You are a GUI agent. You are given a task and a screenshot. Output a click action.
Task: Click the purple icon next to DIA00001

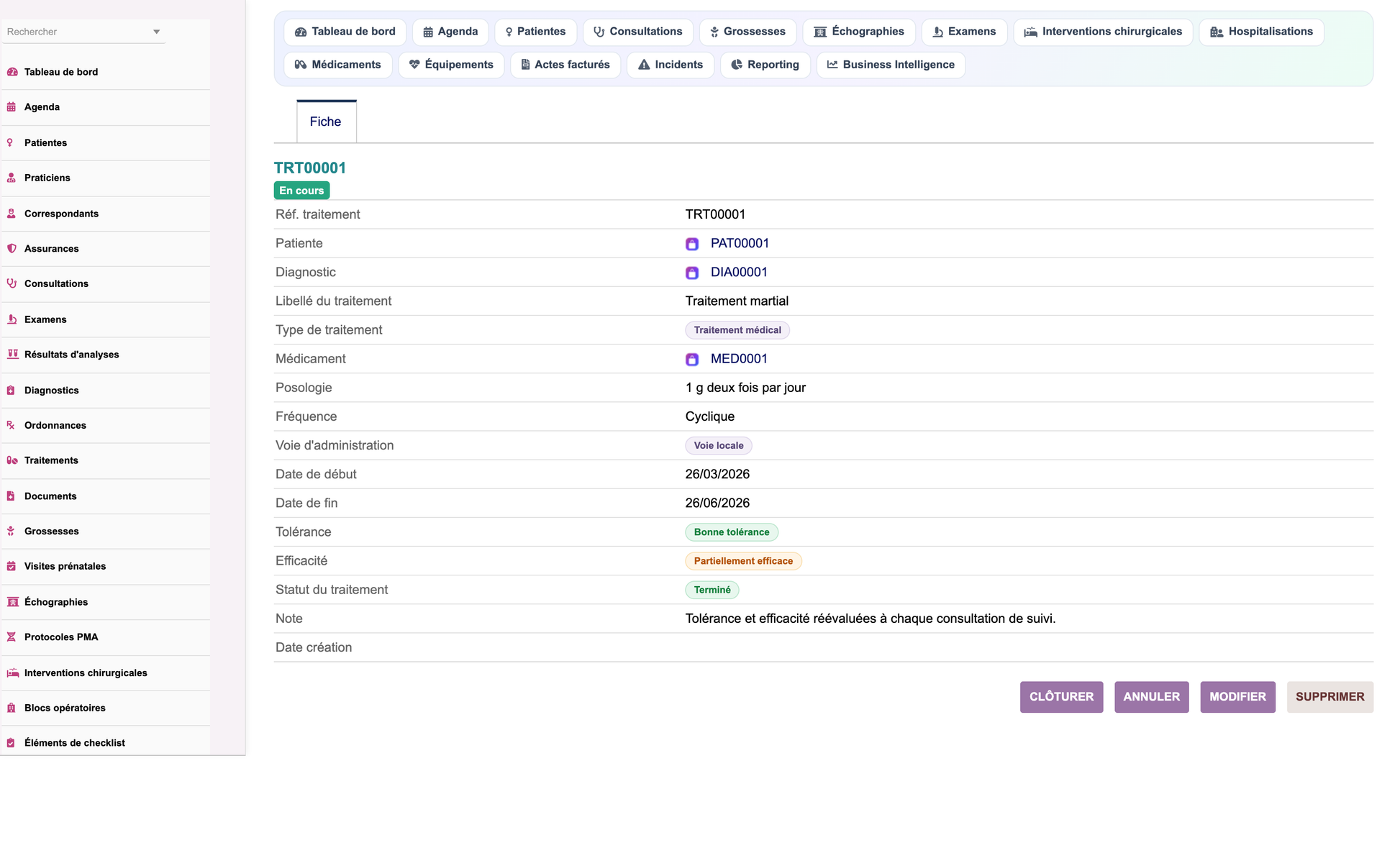(x=692, y=273)
